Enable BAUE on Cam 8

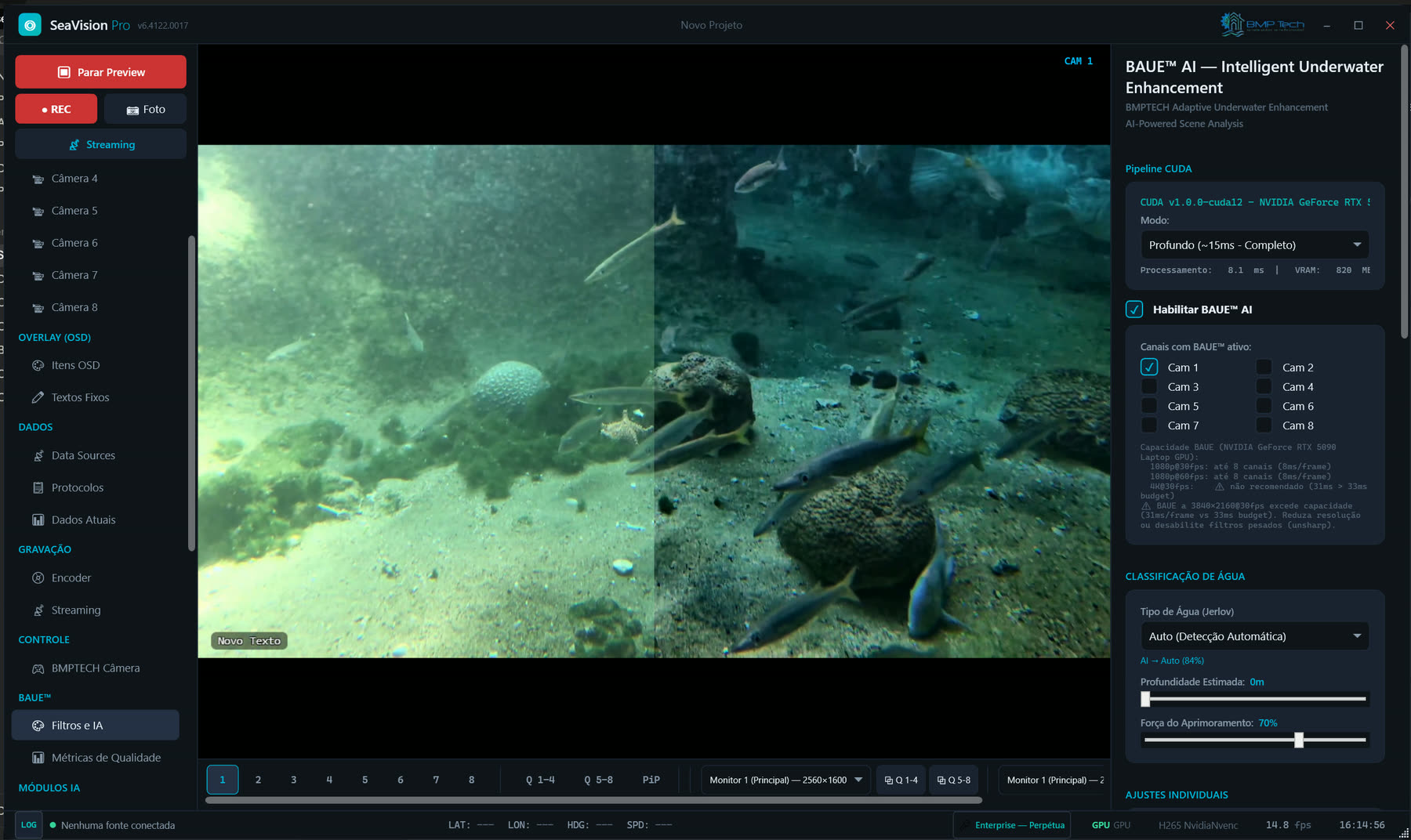tap(1264, 425)
